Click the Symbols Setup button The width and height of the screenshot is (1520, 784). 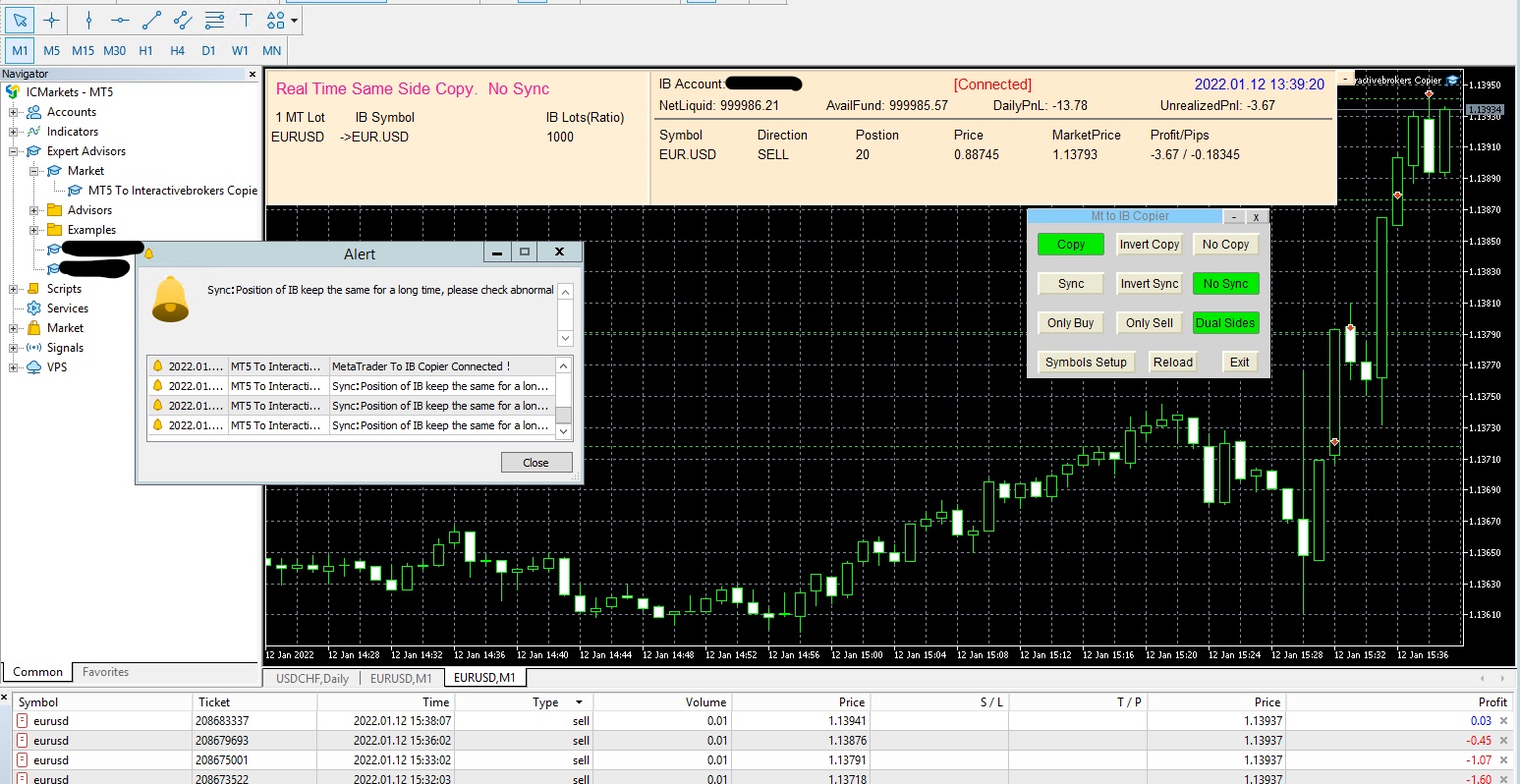click(1085, 363)
